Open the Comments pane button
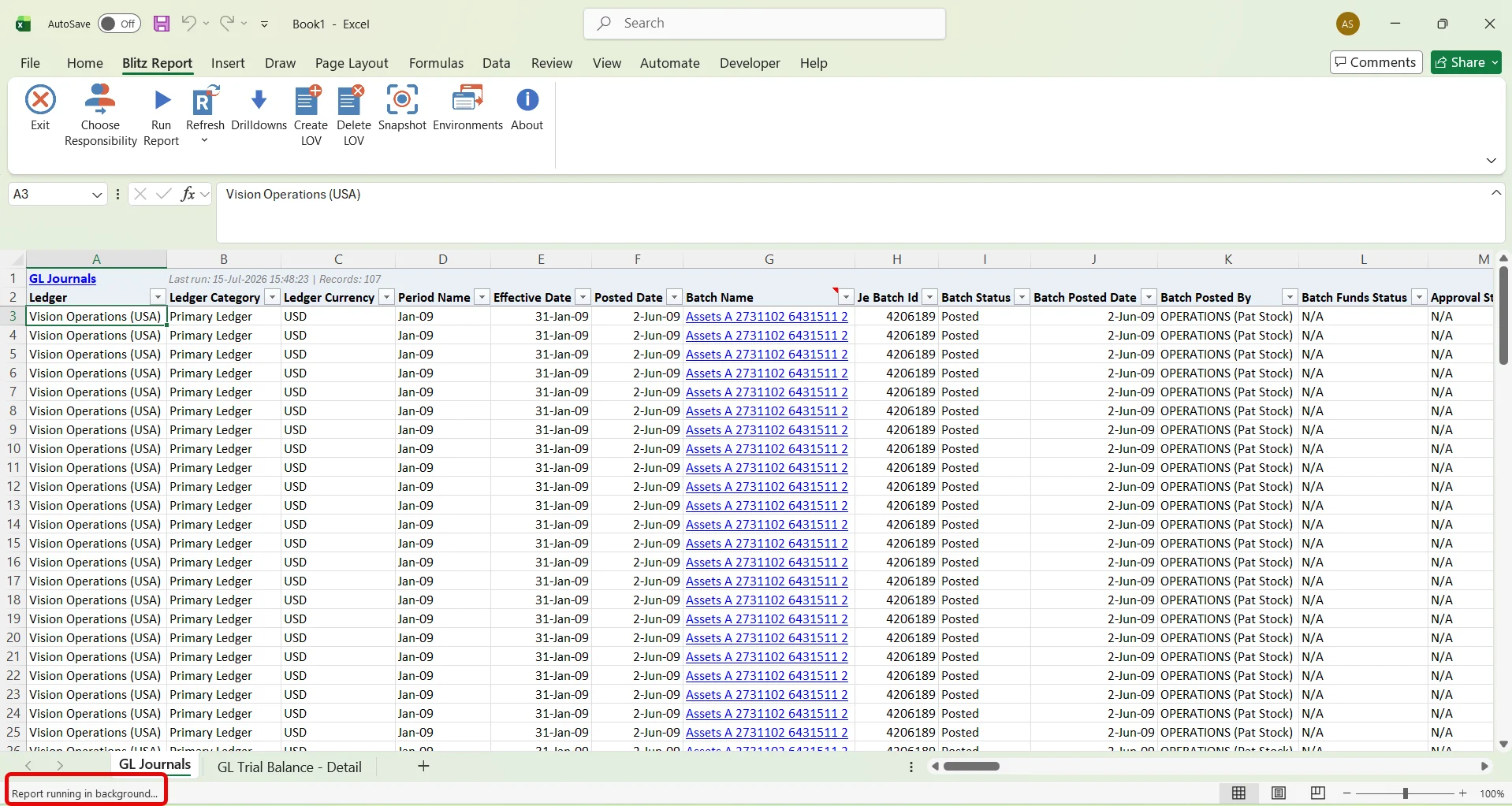This screenshot has height=806, width=1512. tap(1376, 62)
